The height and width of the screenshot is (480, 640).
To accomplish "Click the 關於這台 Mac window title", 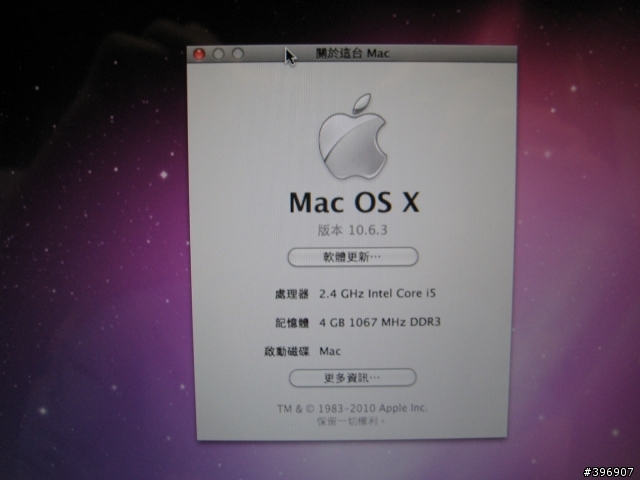I will coord(353,53).
